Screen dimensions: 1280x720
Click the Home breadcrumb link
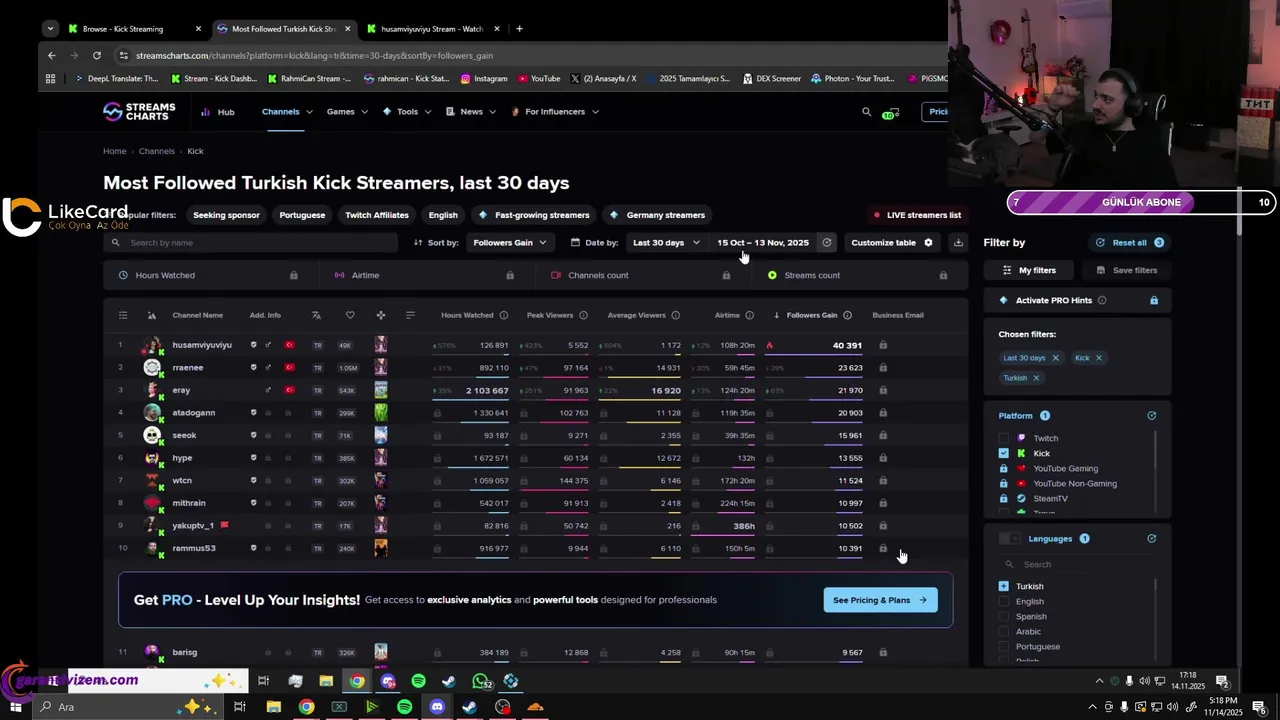coord(114,151)
